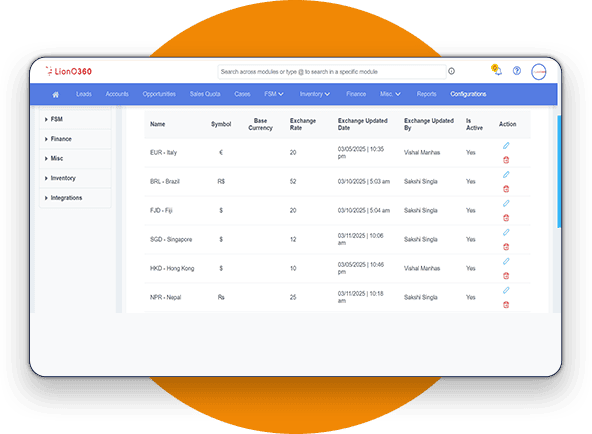Open the Misc. dropdown in top navigation
The width and height of the screenshot is (592, 434).
click(x=390, y=94)
